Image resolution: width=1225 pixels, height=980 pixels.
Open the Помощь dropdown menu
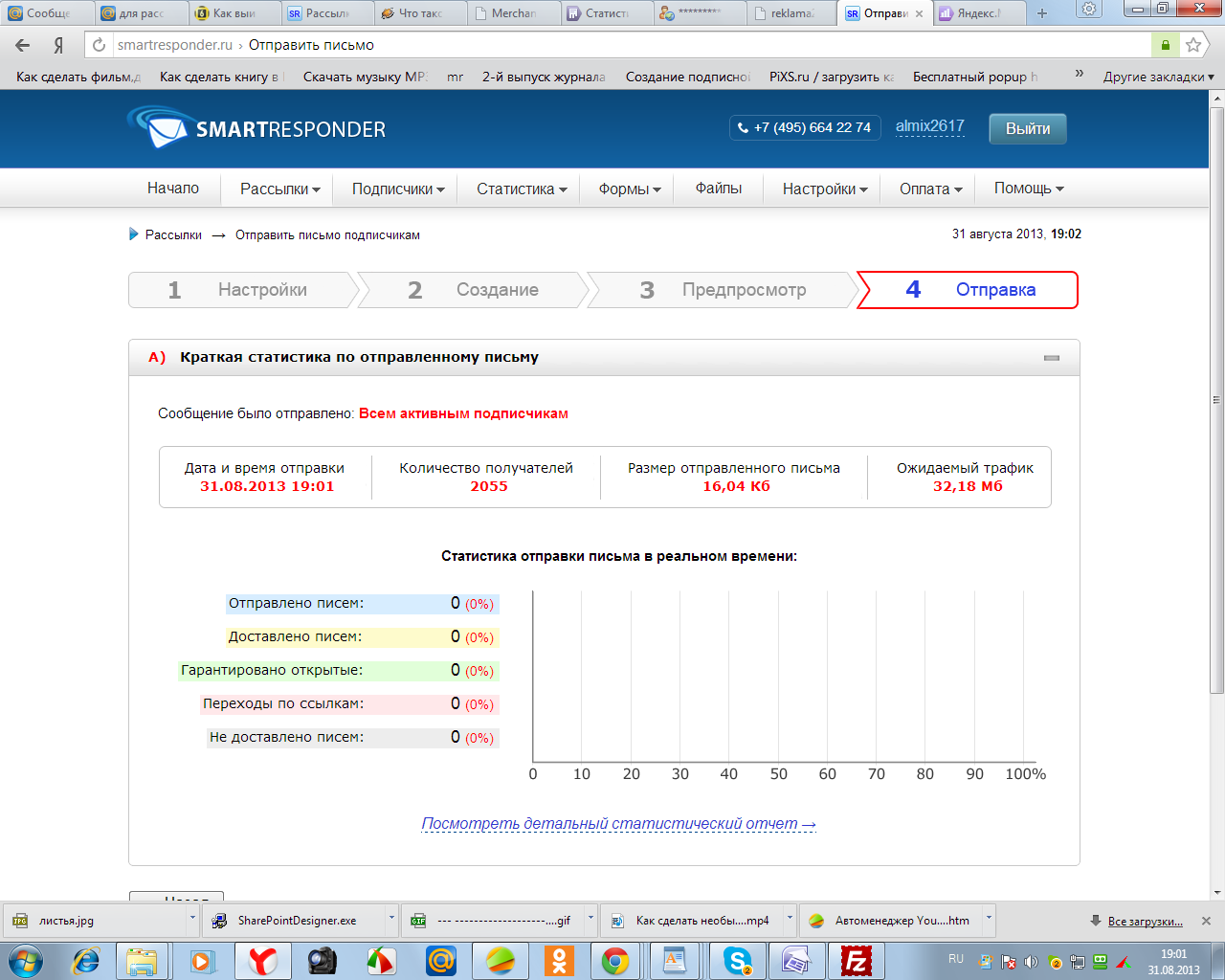(x=1029, y=189)
